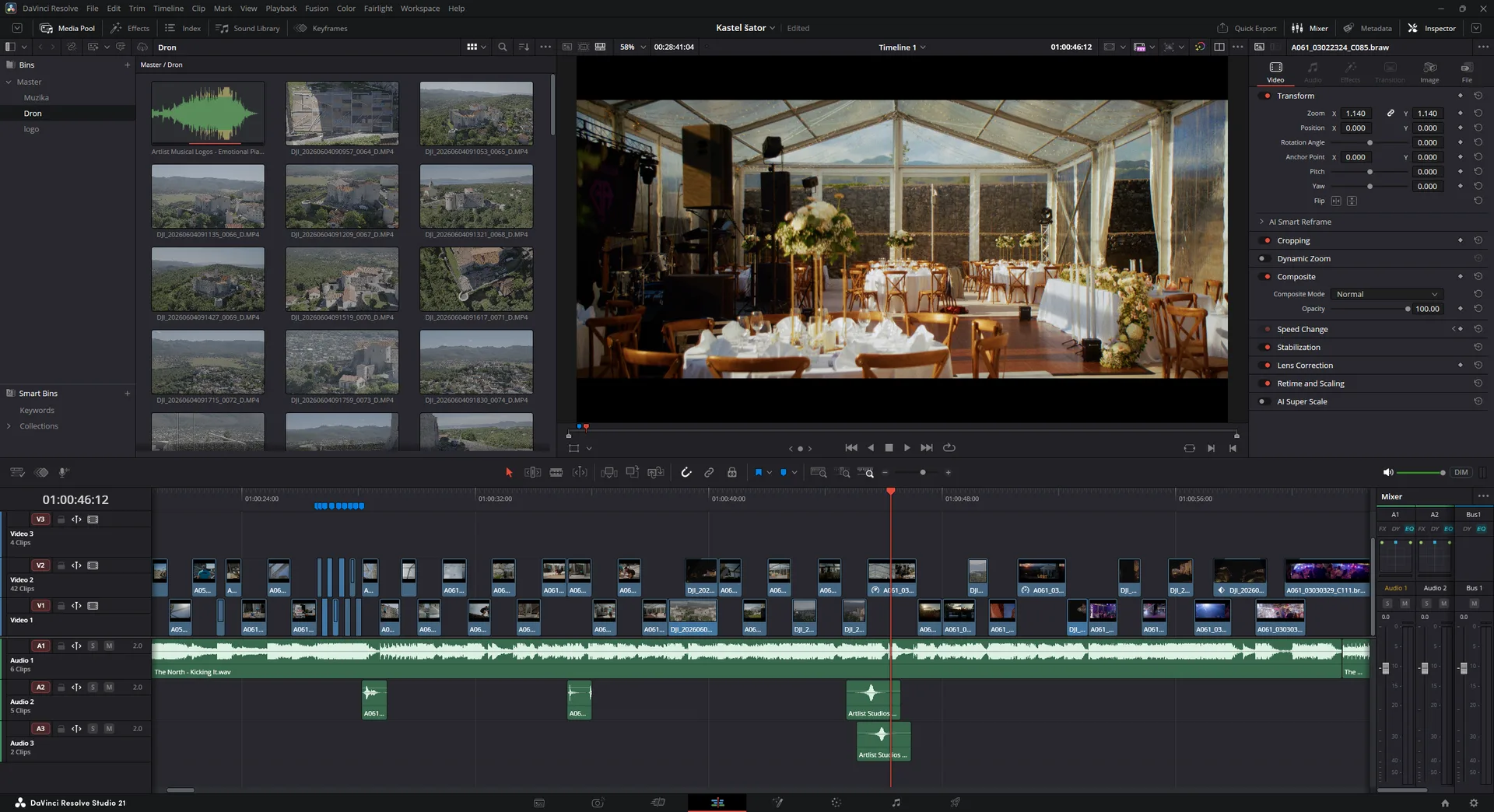Click the Insert Clip edit icon
Image resolution: width=1494 pixels, height=812 pixels.
[609, 472]
